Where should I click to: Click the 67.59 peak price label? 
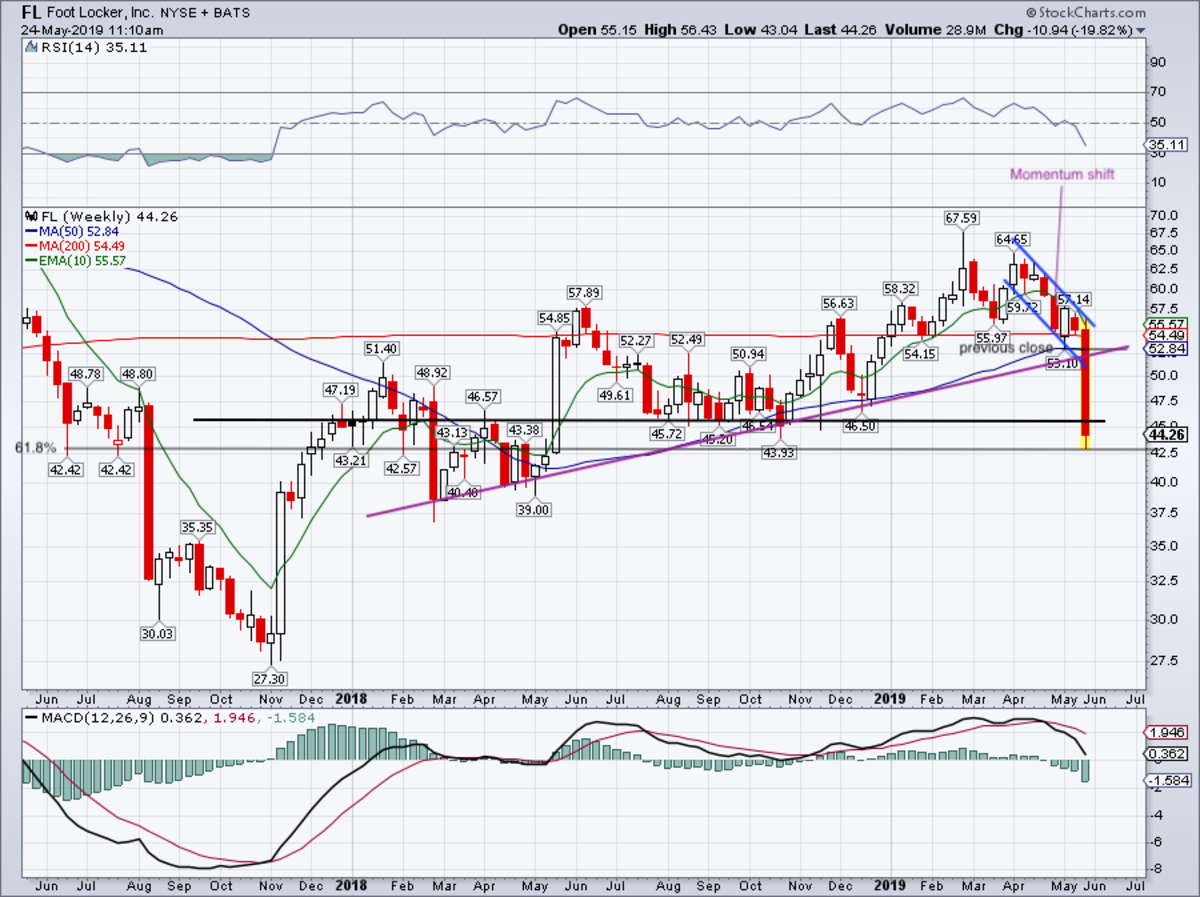pos(960,216)
